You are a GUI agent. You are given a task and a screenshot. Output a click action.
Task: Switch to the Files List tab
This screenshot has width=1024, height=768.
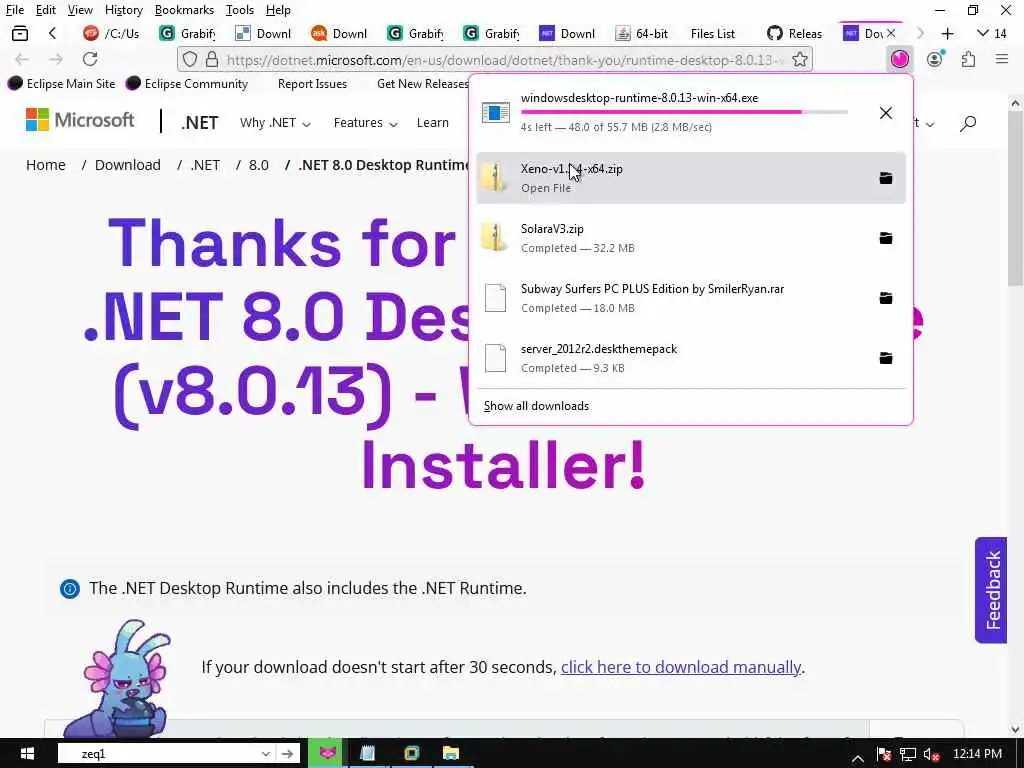coord(712,33)
